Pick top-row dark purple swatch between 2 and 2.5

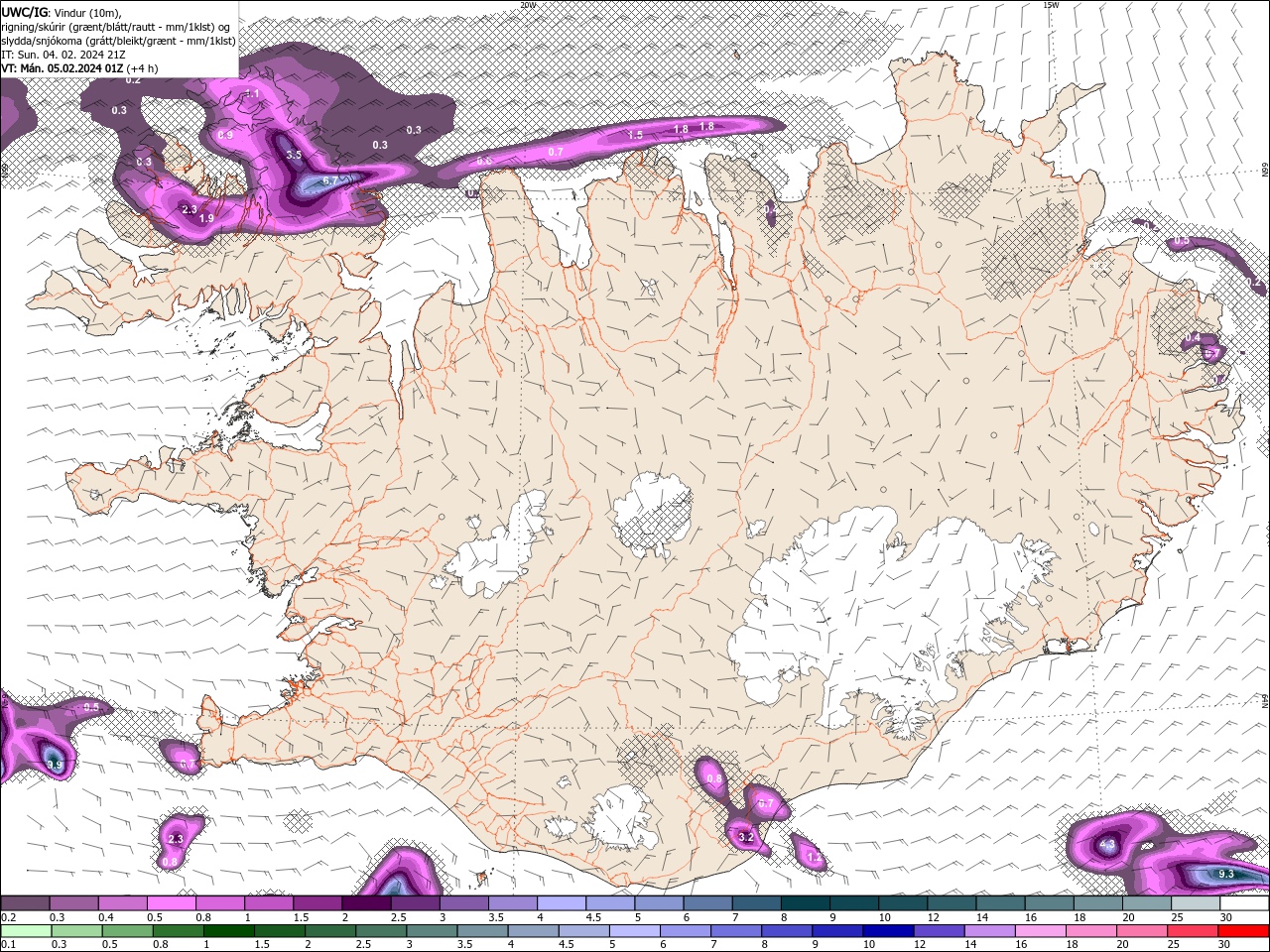(x=366, y=902)
